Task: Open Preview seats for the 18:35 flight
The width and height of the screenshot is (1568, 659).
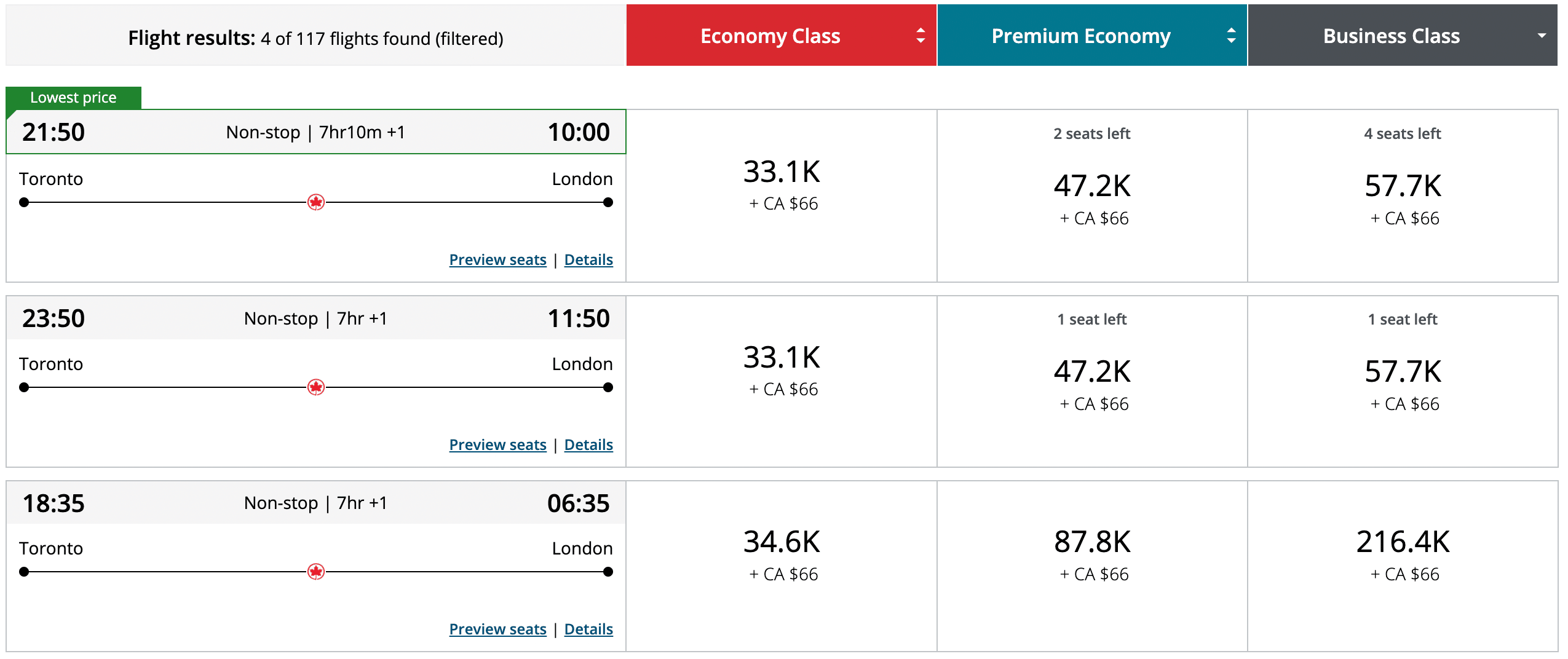Action: (497, 629)
